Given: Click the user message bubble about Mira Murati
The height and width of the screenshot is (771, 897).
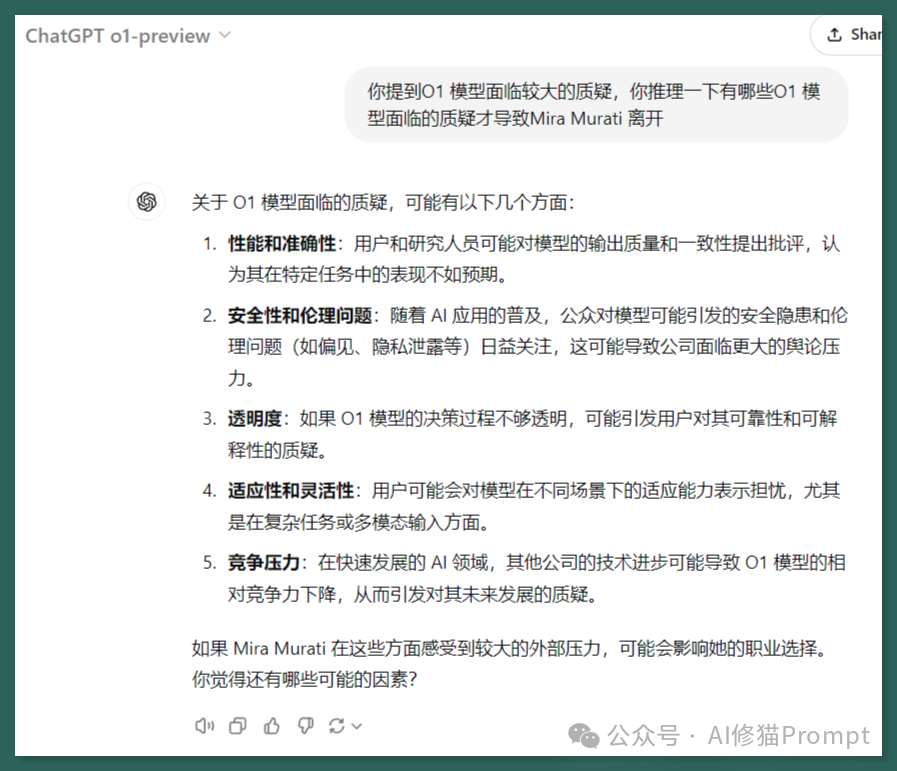Looking at the screenshot, I should (596, 105).
